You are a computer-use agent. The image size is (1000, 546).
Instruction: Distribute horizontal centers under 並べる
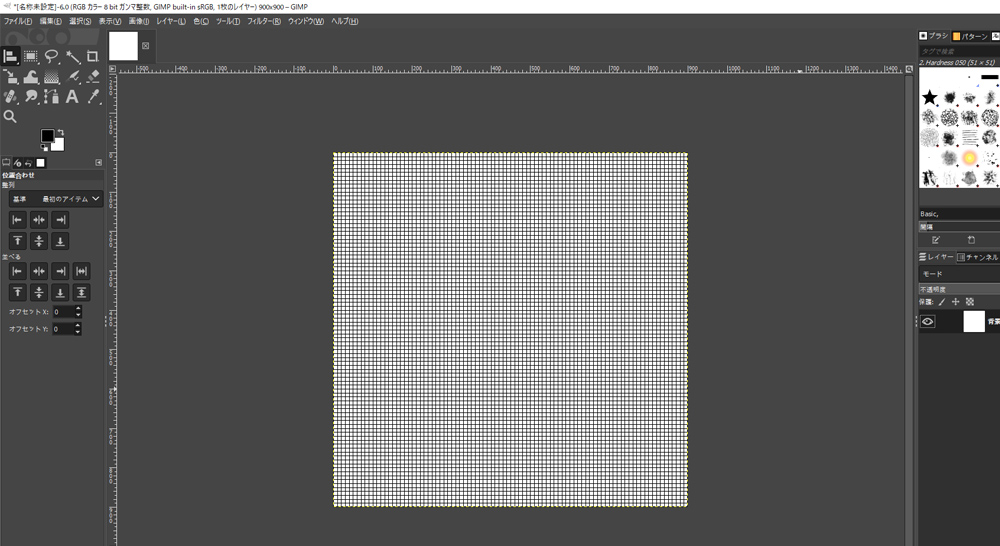[x=39, y=271]
